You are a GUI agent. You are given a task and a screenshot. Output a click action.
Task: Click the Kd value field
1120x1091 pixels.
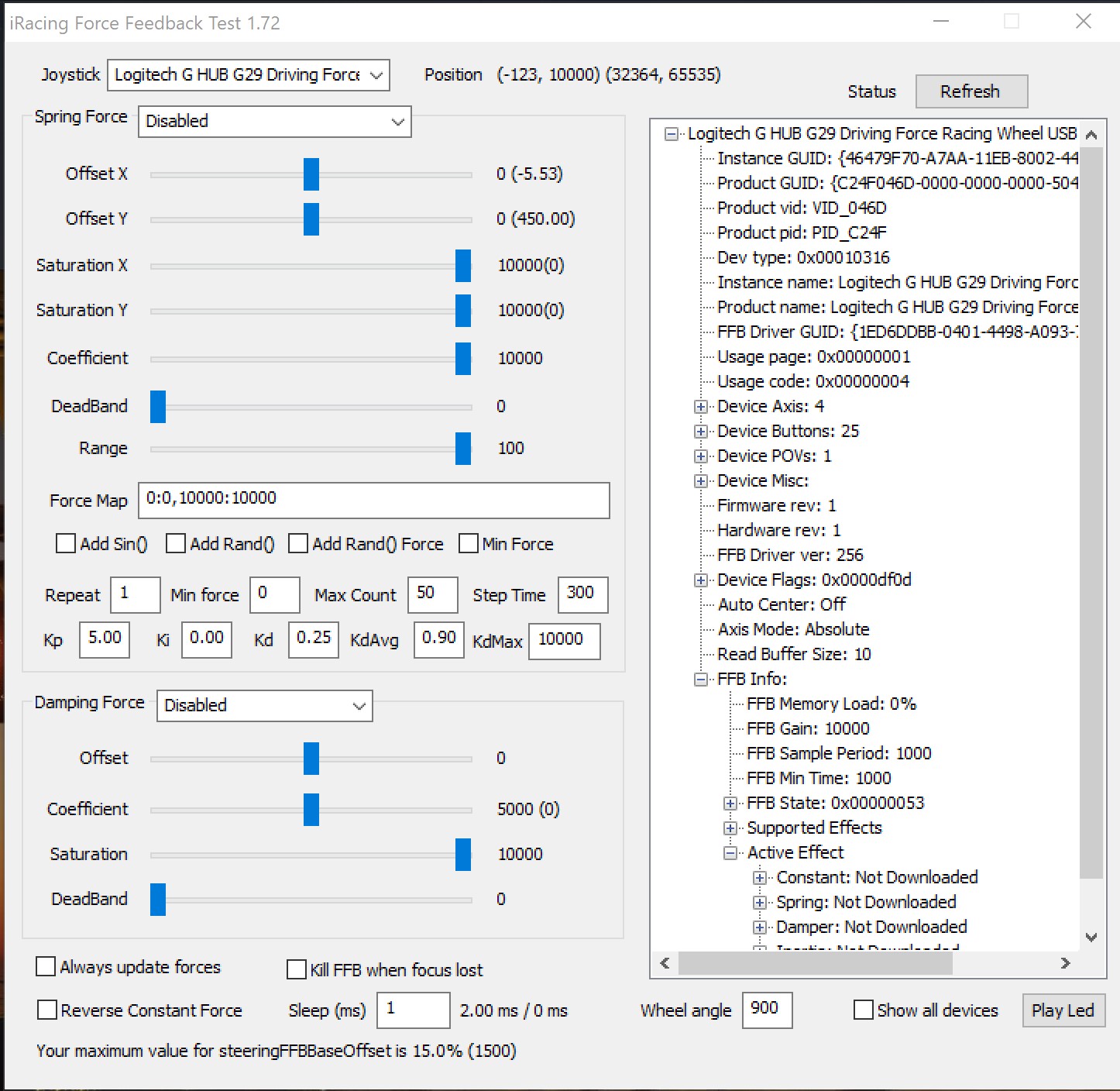pyautogui.click(x=314, y=640)
